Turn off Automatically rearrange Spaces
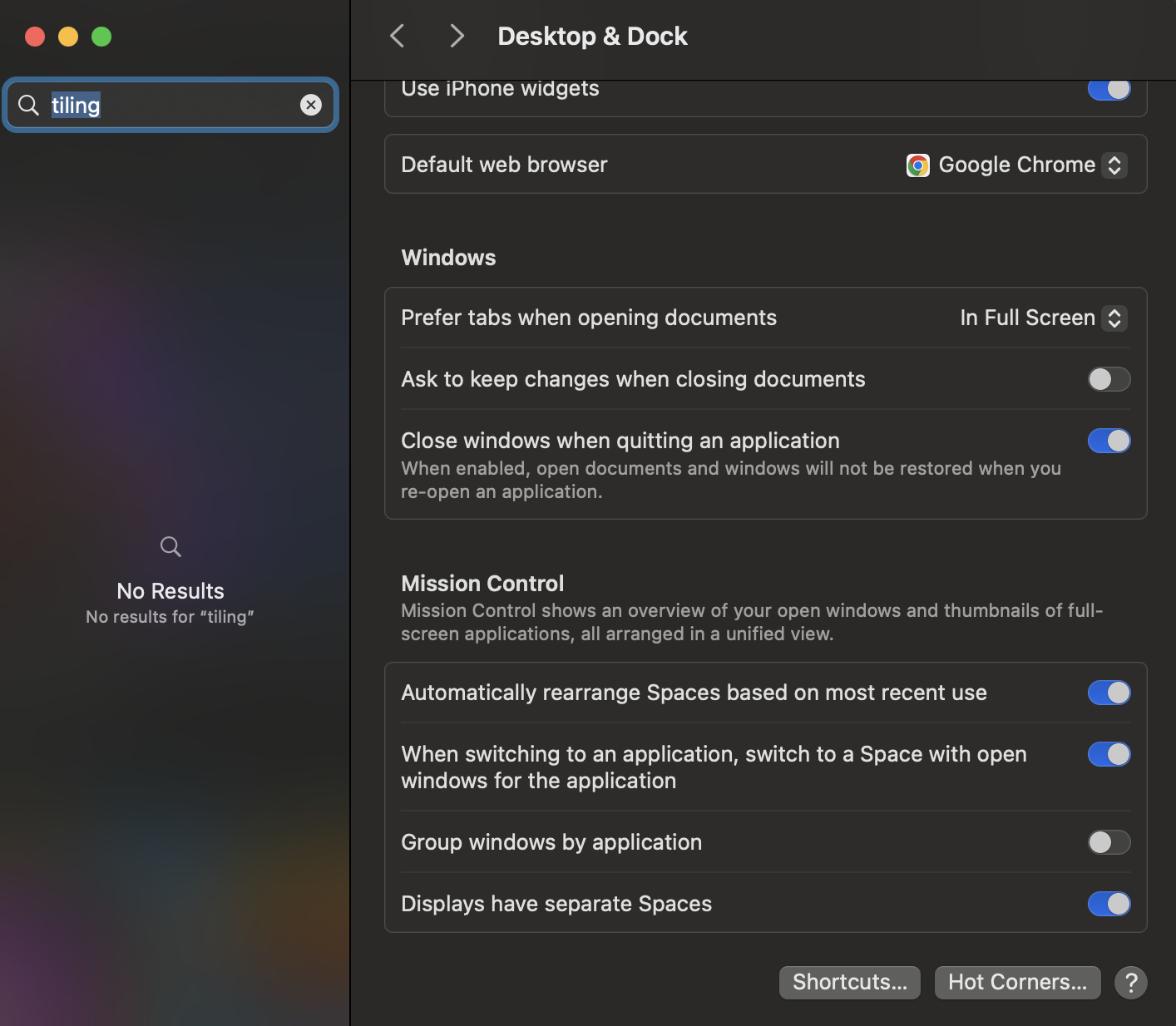This screenshot has width=1176, height=1026. [1109, 693]
